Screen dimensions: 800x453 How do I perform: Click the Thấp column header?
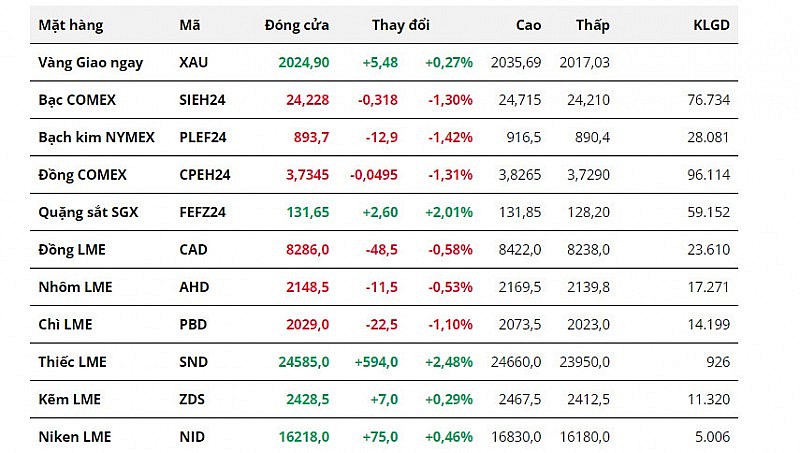(x=593, y=25)
